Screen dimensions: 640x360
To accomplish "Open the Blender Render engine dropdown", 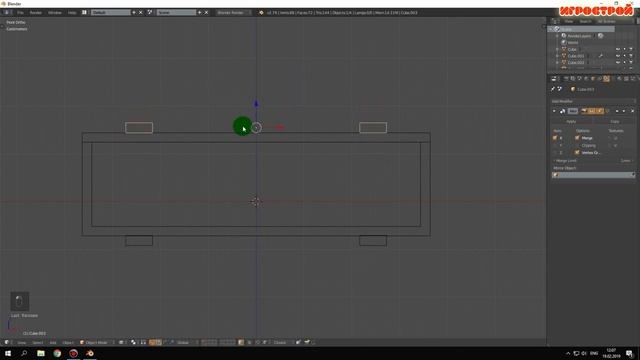I will [x=233, y=13].
